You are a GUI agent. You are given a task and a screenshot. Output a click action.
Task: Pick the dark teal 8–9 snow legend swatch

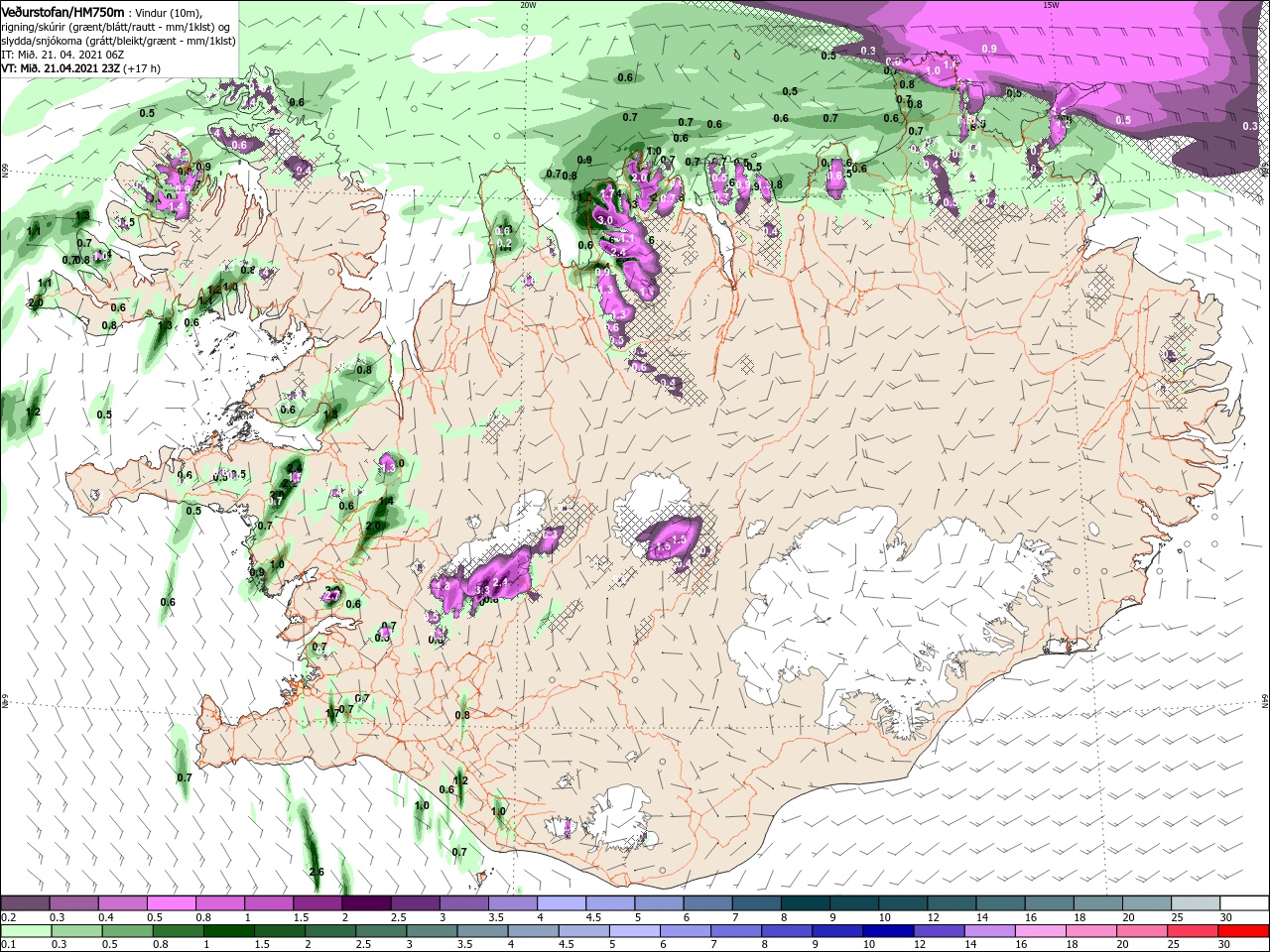pos(805,903)
